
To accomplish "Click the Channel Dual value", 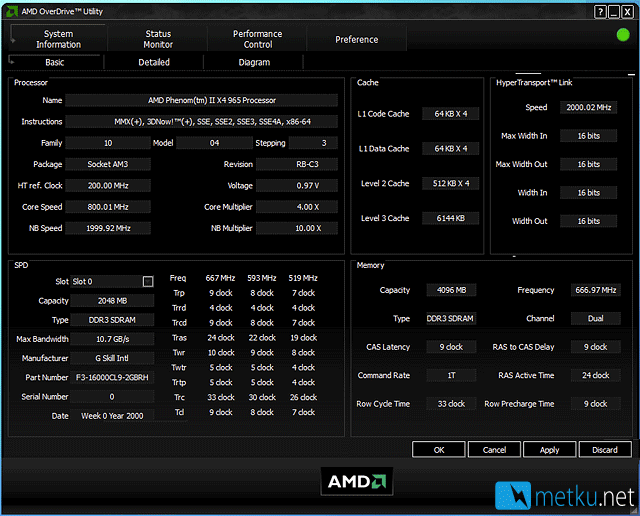I will click(x=596, y=318).
